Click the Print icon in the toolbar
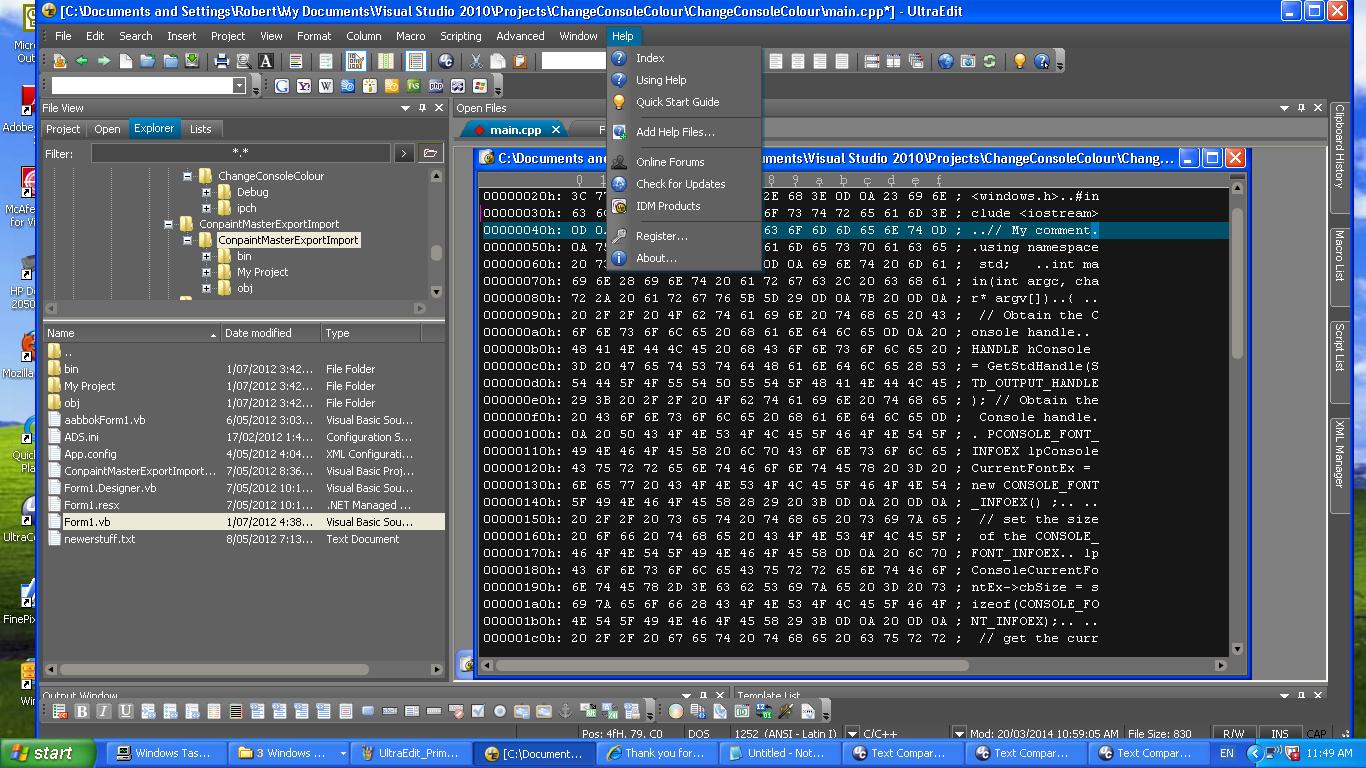1366x768 pixels. pyautogui.click(x=222, y=61)
